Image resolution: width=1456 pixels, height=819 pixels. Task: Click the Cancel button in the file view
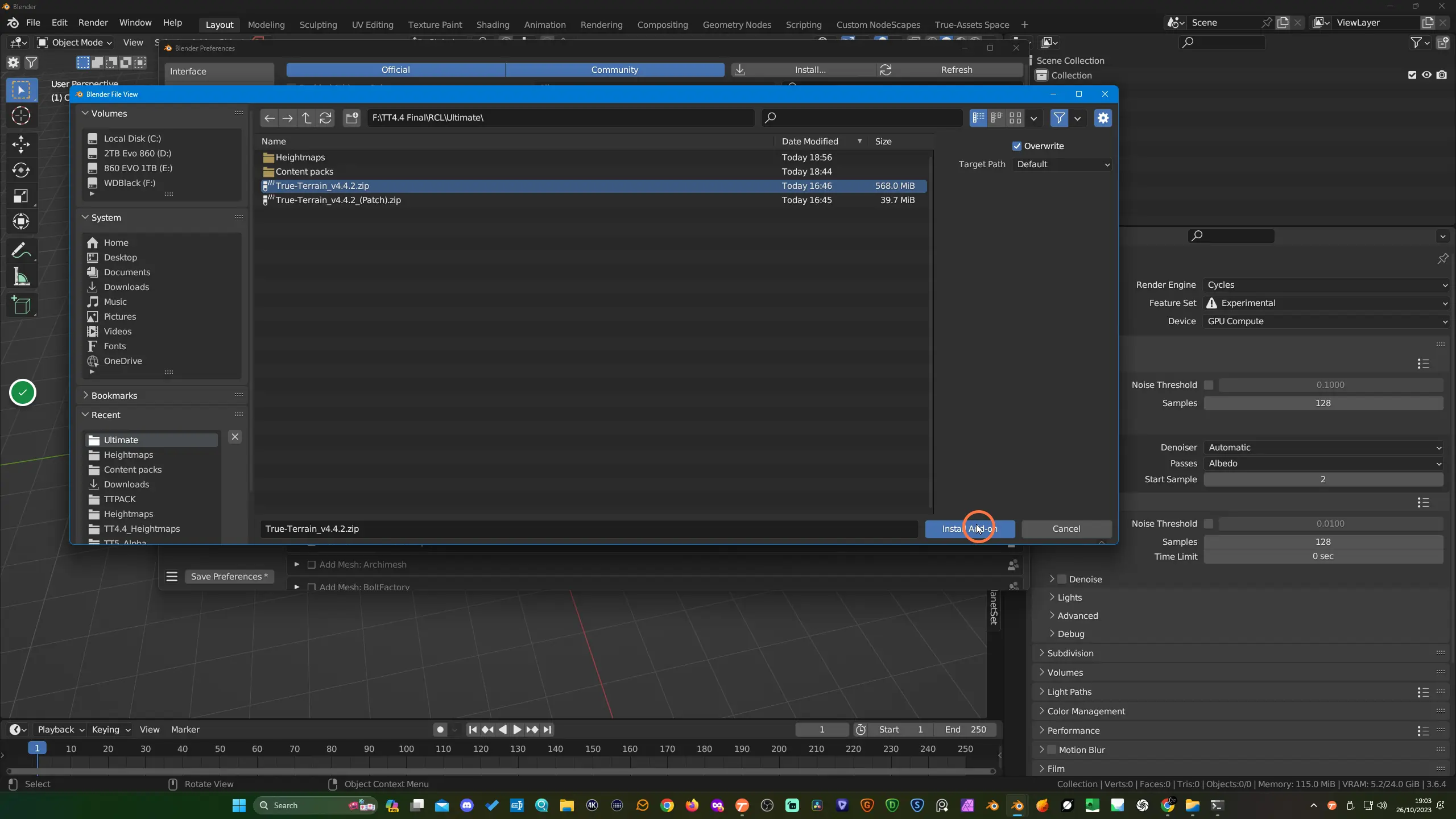point(1066,528)
